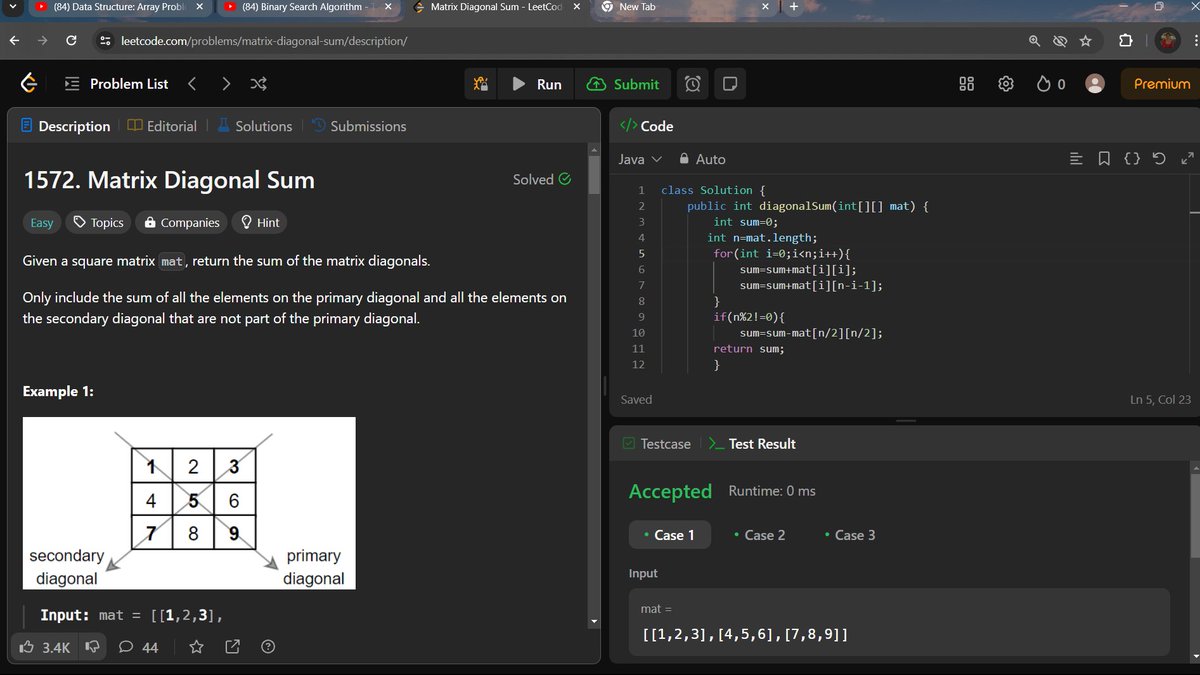
Task: Open LeetCode settings gear
Action: click(x=1006, y=84)
